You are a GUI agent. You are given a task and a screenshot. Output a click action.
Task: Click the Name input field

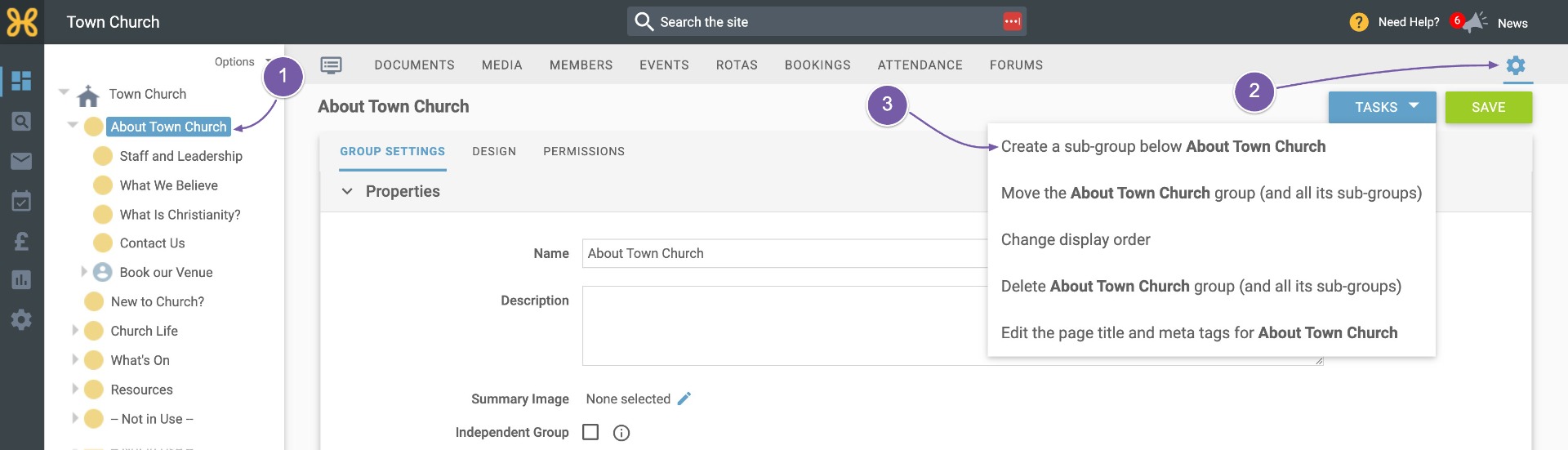coord(786,253)
